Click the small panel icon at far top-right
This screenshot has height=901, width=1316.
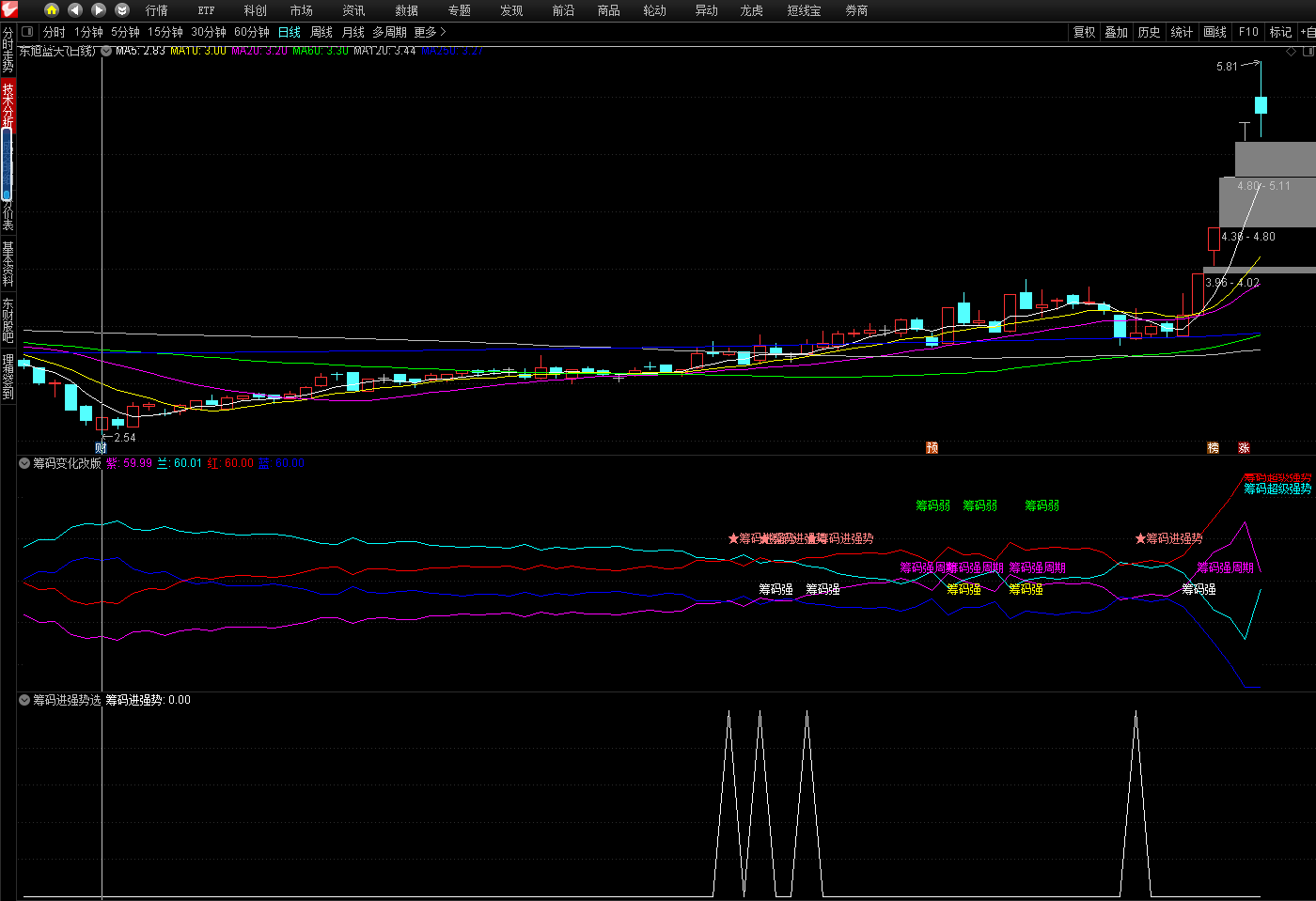coord(1307,52)
